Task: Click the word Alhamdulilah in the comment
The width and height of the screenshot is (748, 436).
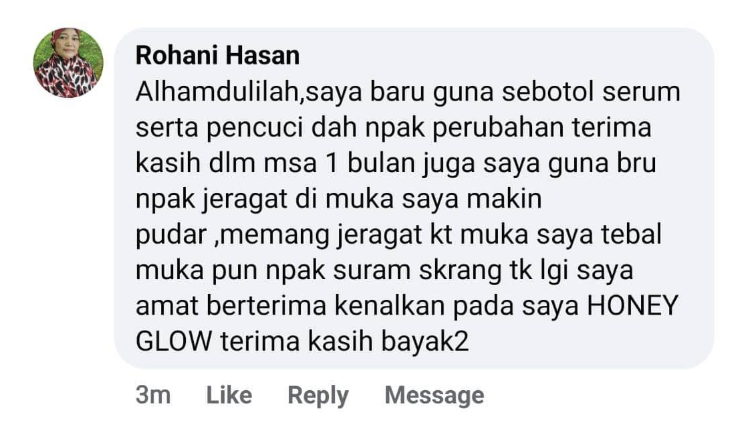Action: click(218, 92)
